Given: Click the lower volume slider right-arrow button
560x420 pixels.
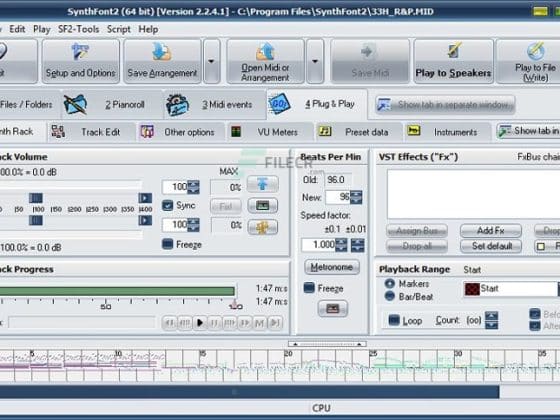Looking at the screenshot, I should point(145,220).
